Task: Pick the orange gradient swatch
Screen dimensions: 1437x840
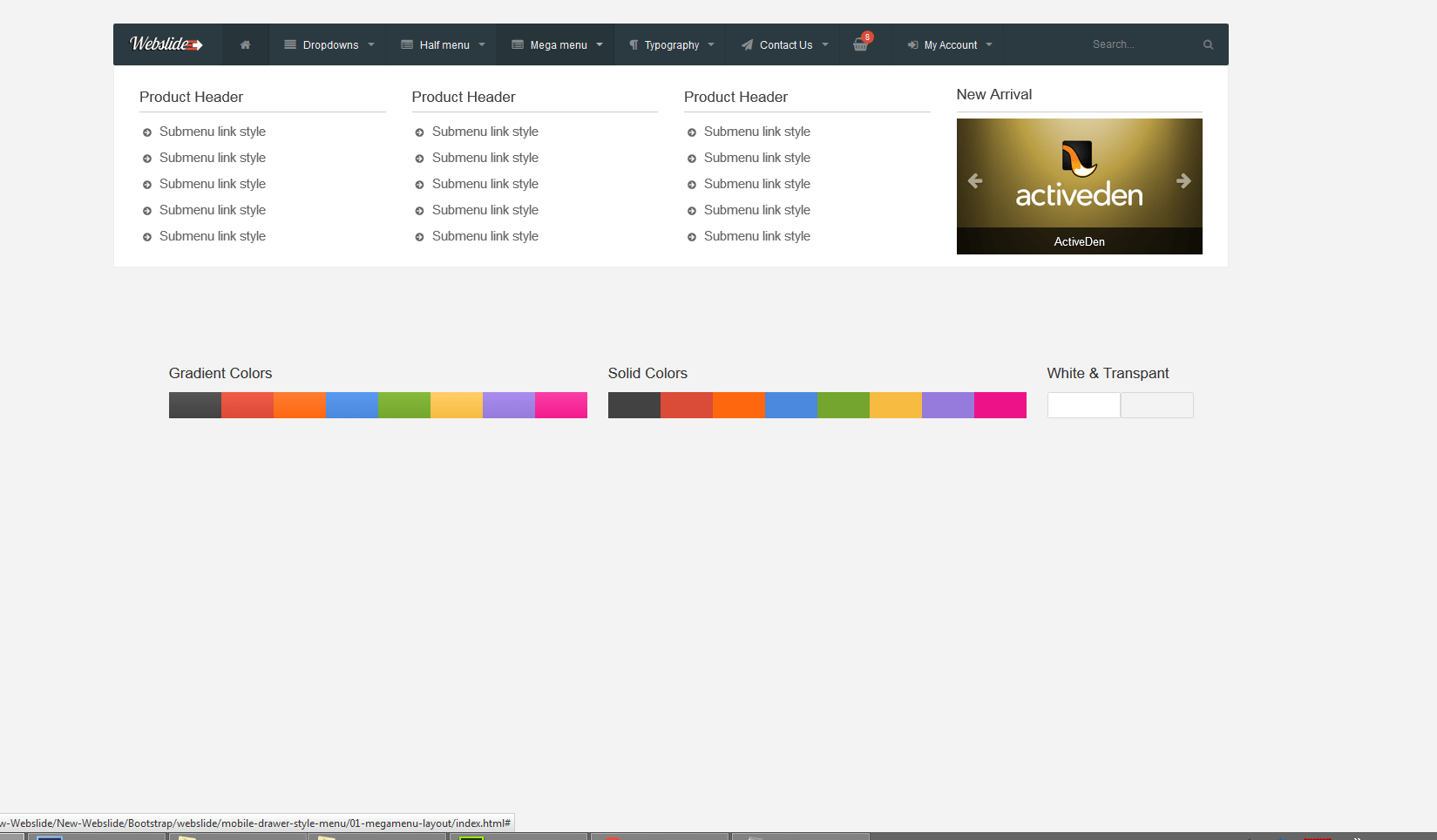Action: point(300,405)
